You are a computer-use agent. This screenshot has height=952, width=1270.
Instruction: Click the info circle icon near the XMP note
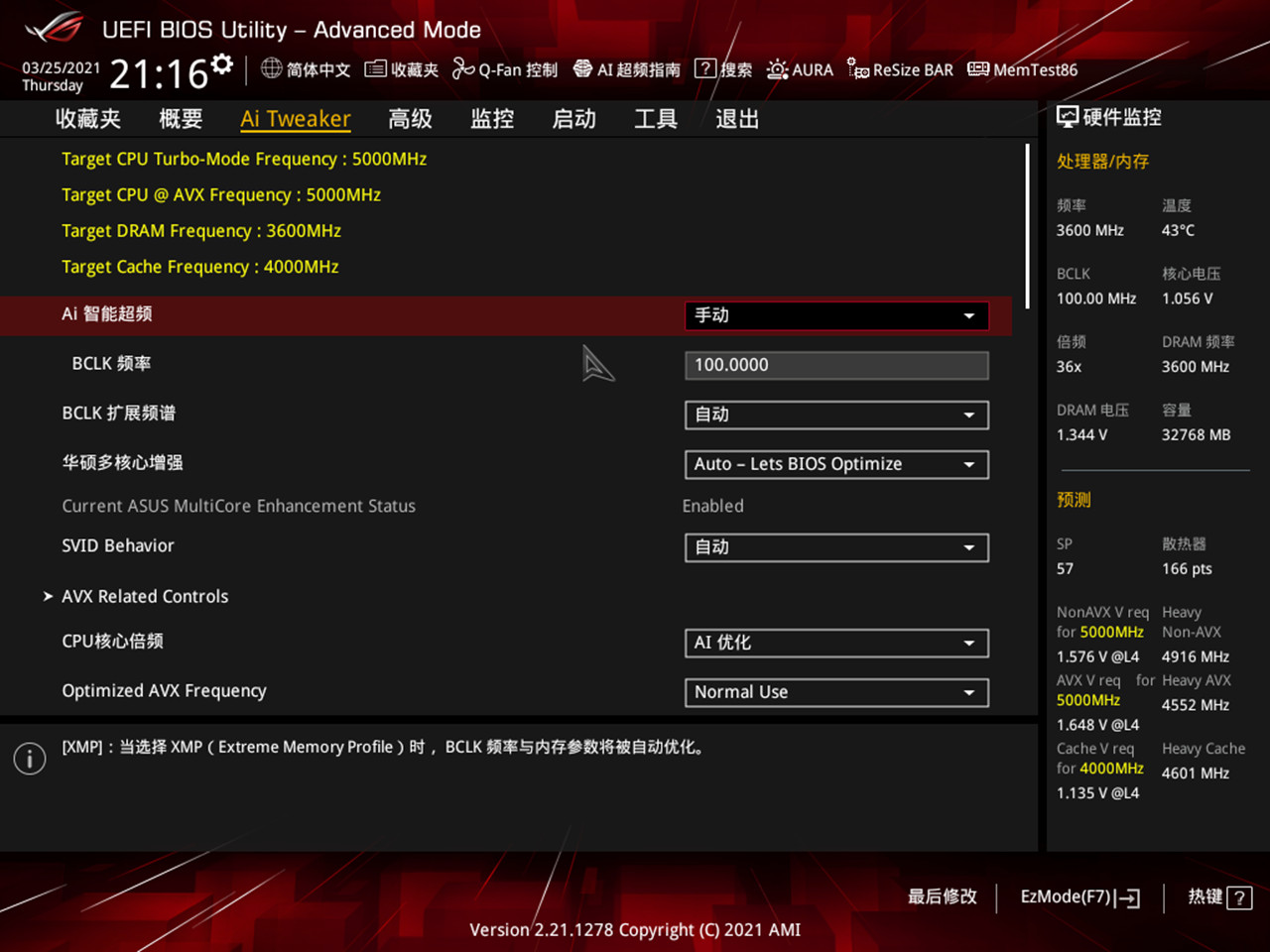tap(29, 758)
